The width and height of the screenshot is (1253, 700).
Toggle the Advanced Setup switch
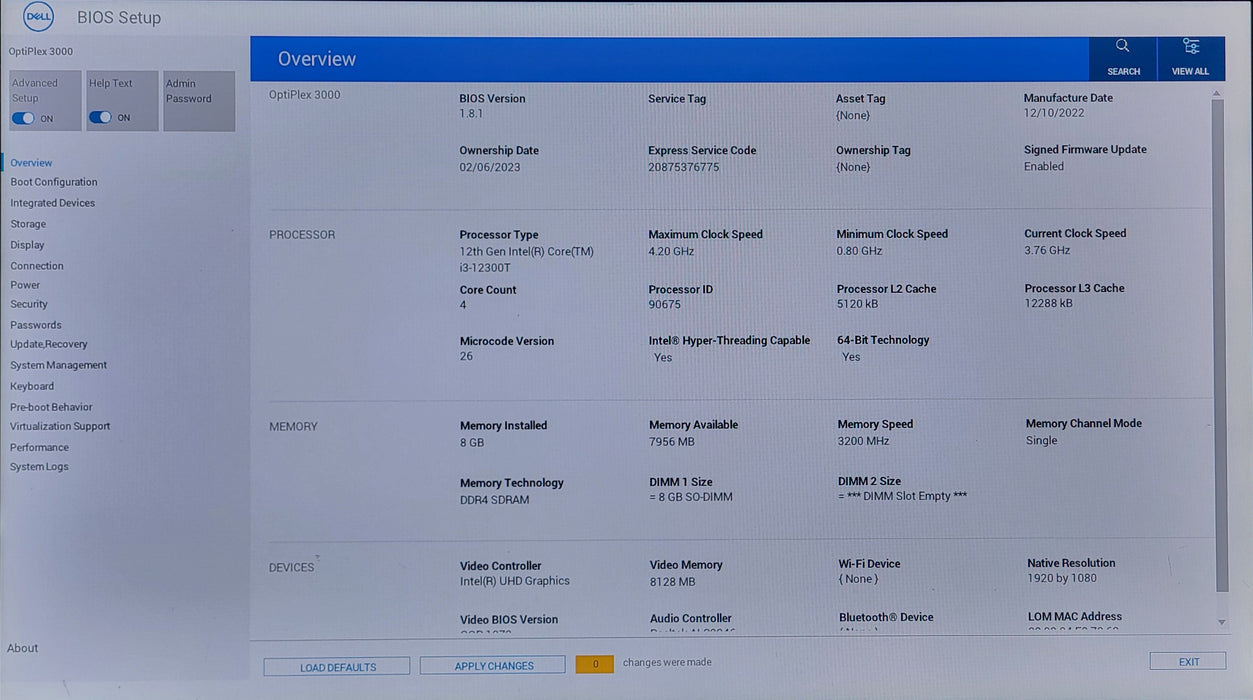[x=23, y=118]
